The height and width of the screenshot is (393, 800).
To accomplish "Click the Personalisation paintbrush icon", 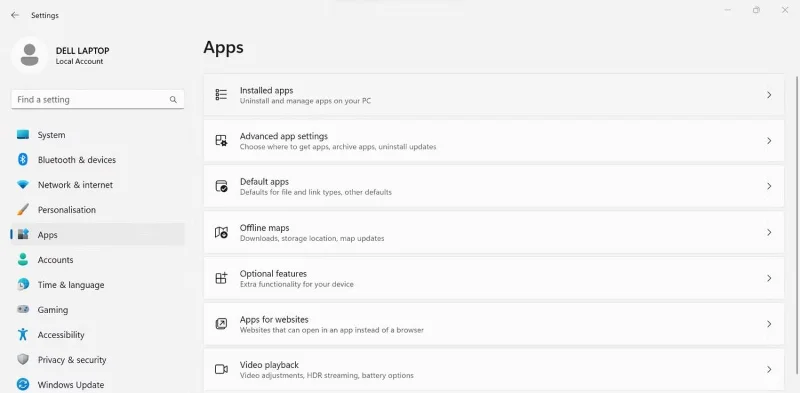I will point(23,210).
